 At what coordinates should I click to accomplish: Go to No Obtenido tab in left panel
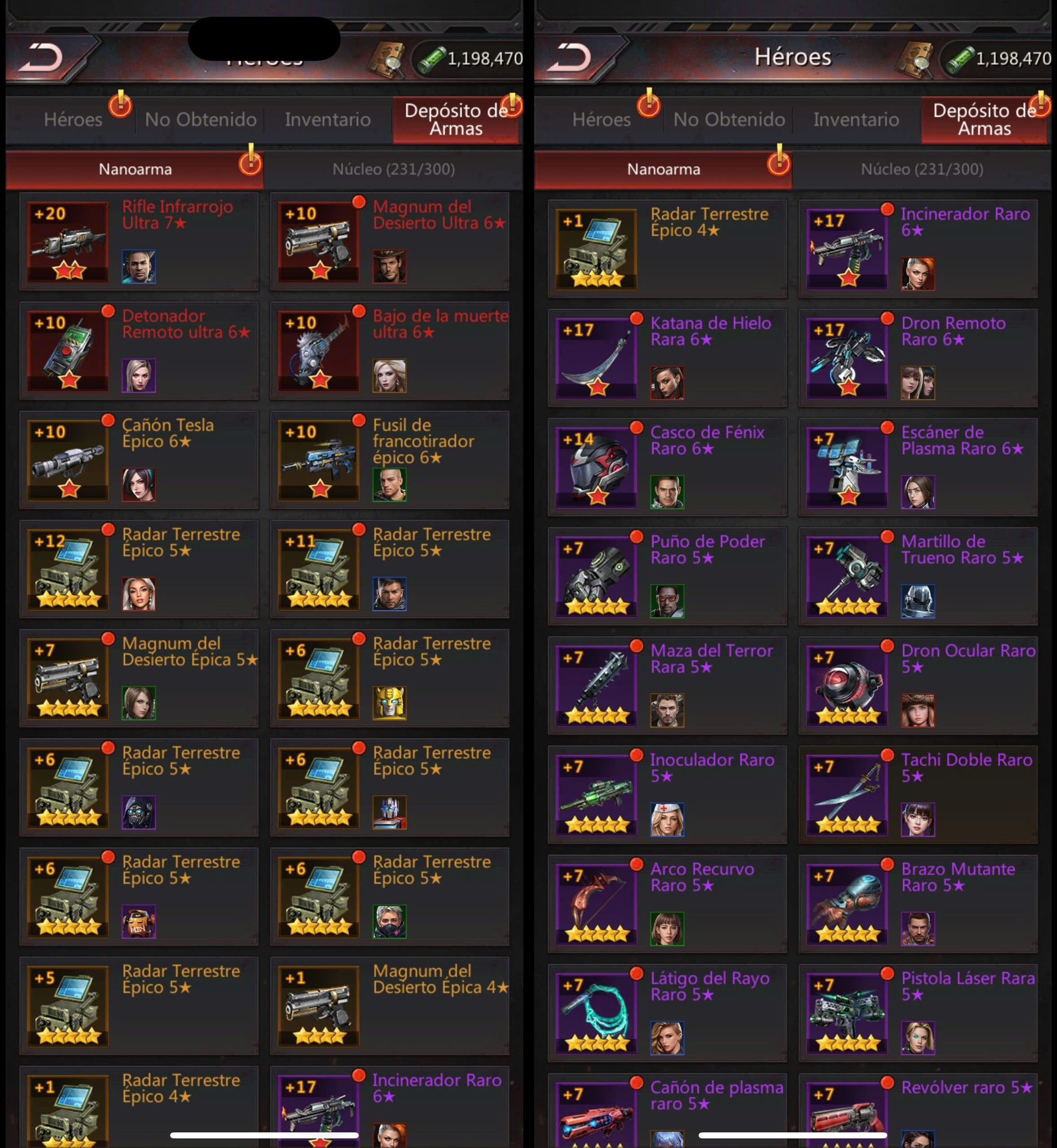pyautogui.click(x=200, y=119)
